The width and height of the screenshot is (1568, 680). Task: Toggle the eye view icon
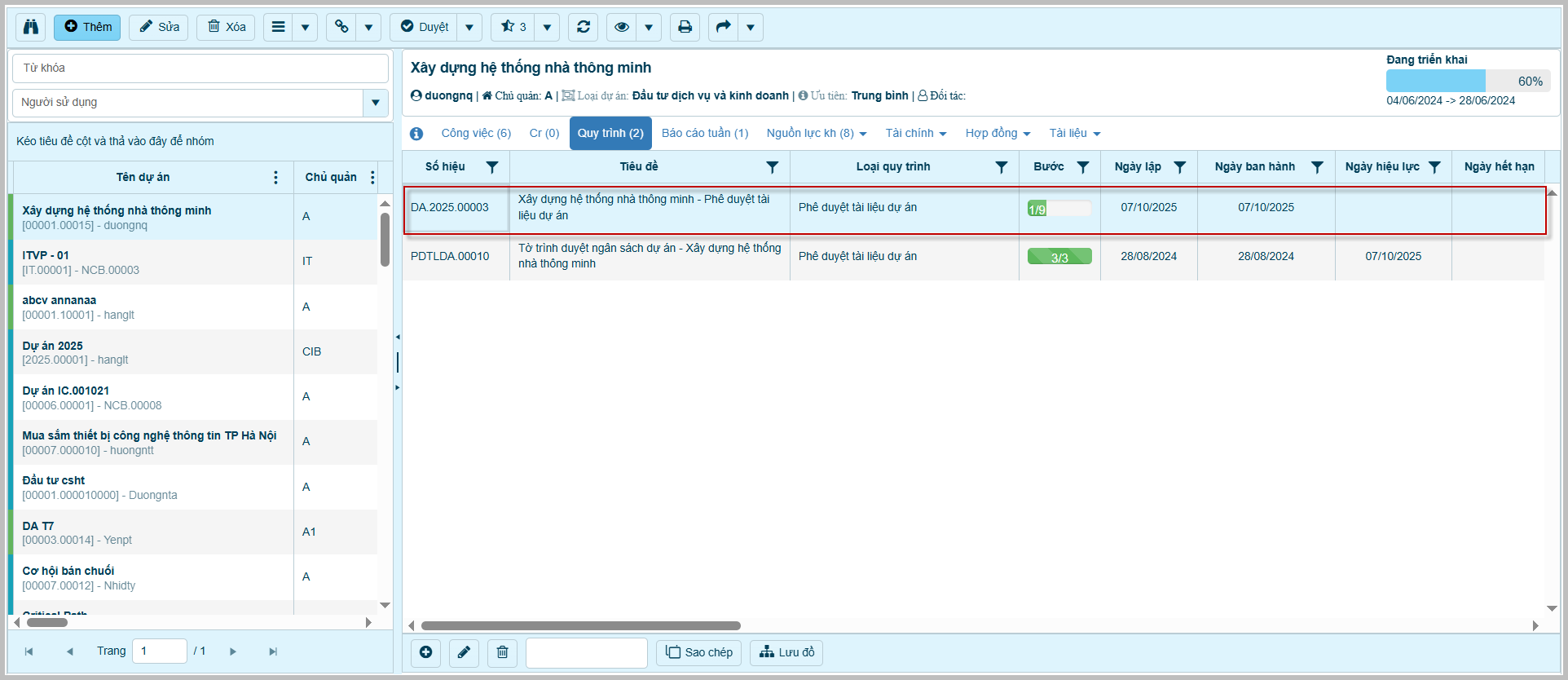(x=622, y=27)
